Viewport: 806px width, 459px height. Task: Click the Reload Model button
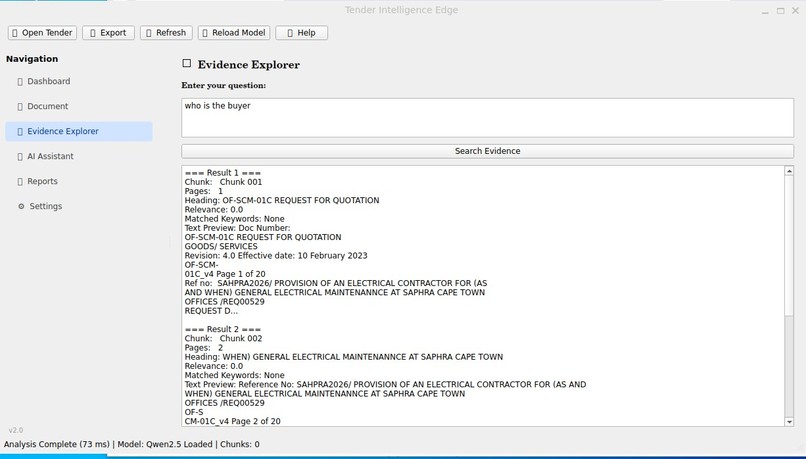[234, 33]
